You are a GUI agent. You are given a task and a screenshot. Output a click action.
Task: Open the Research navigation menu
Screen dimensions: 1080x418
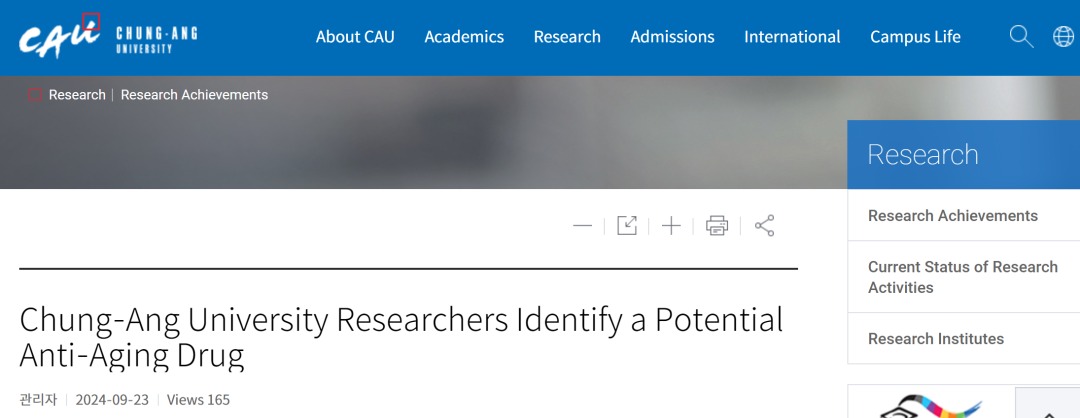click(567, 37)
